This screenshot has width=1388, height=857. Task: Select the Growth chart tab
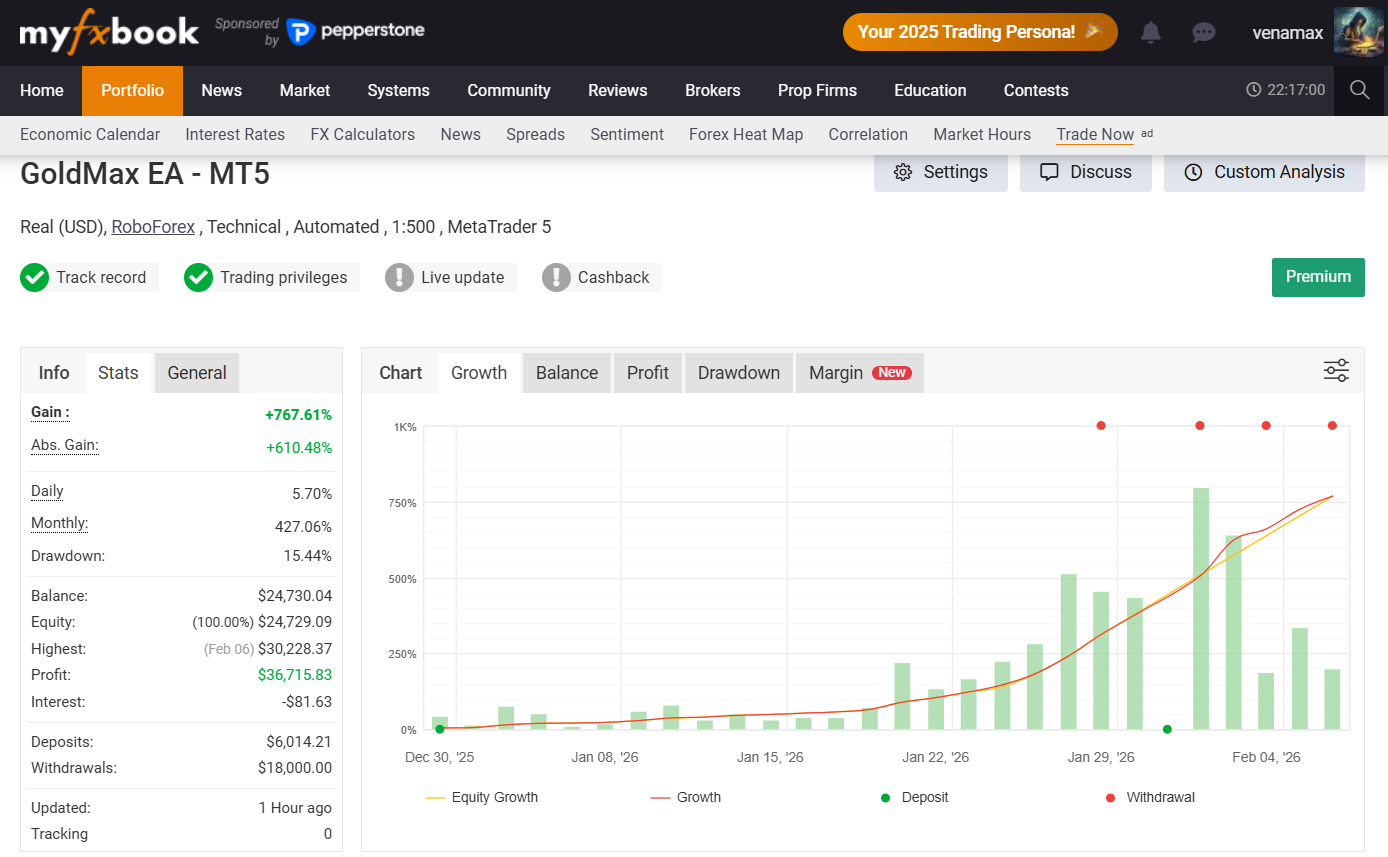(479, 373)
